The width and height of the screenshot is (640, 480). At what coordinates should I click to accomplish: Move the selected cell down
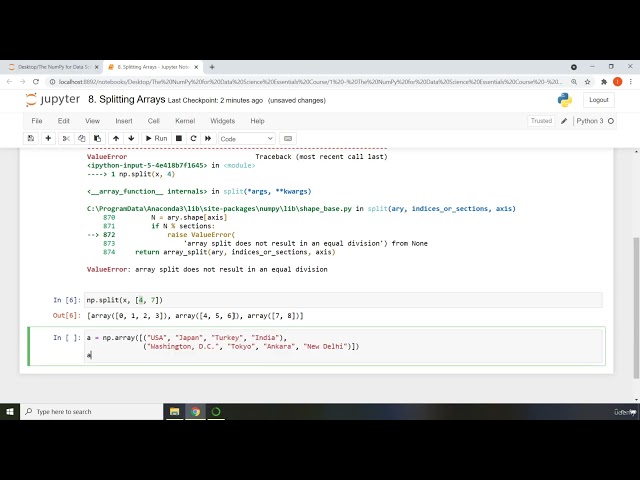[131, 138]
